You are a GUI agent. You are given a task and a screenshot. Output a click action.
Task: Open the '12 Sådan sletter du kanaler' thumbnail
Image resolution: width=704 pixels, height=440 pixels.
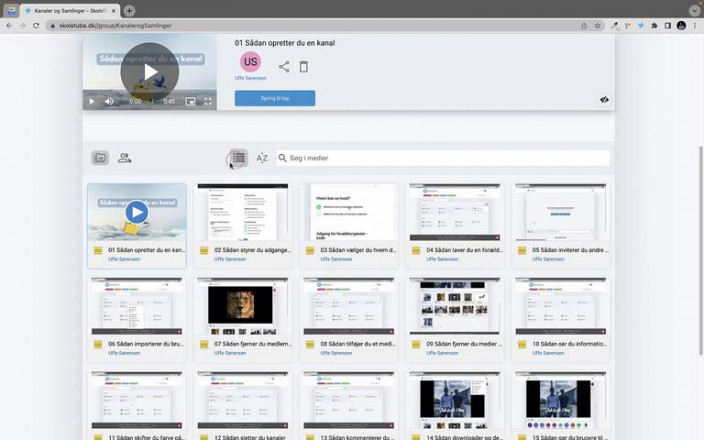(243, 400)
